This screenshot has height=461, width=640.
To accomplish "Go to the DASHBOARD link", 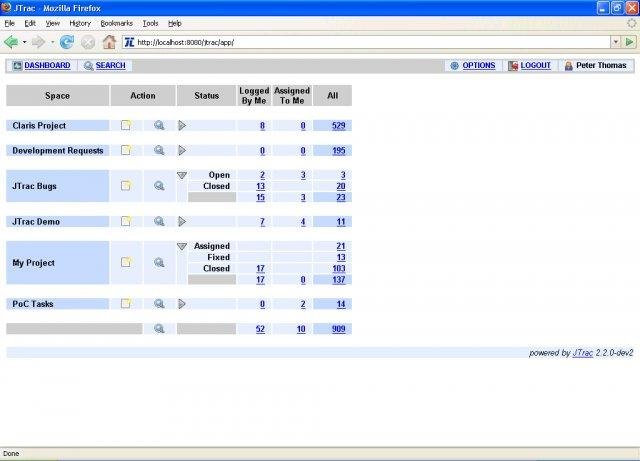I will pyautogui.click(x=47, y=65).
